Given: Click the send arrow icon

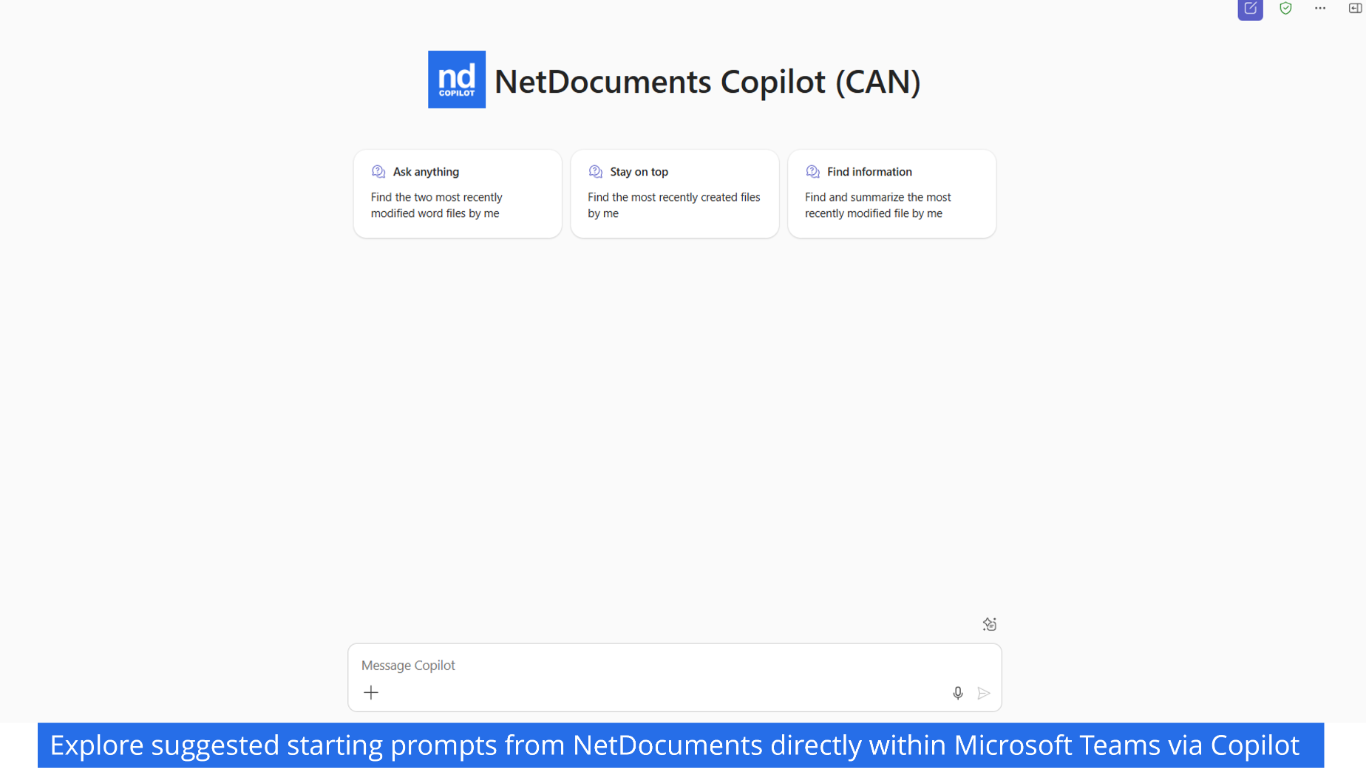Looking at the screenshot, I should coord(984,693).
